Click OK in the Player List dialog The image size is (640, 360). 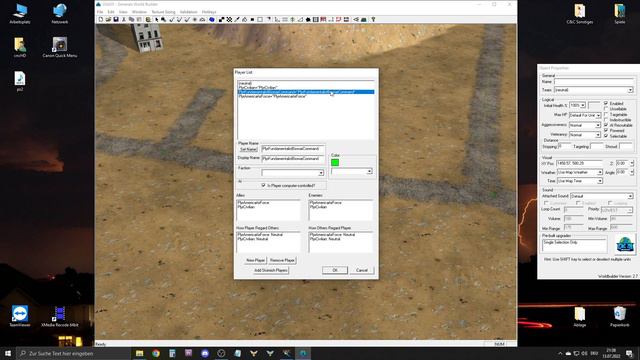click(335, 270)
